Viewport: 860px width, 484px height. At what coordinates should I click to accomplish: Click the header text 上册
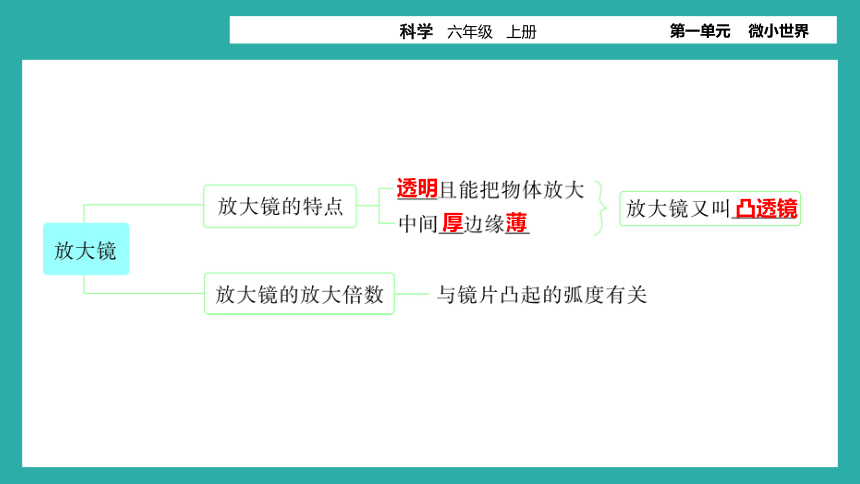[521, 32]
